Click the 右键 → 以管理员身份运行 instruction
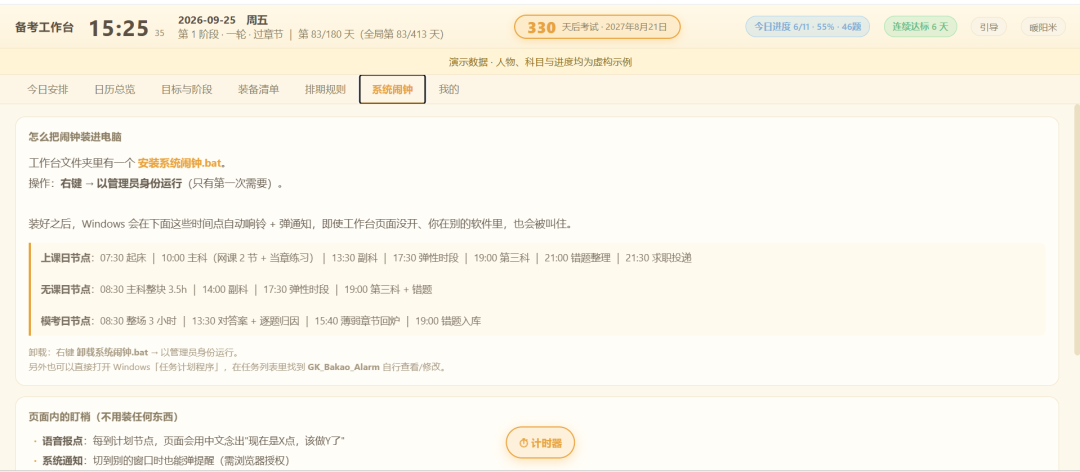This screenshot has height=472, width=1080. coord(121,185)
